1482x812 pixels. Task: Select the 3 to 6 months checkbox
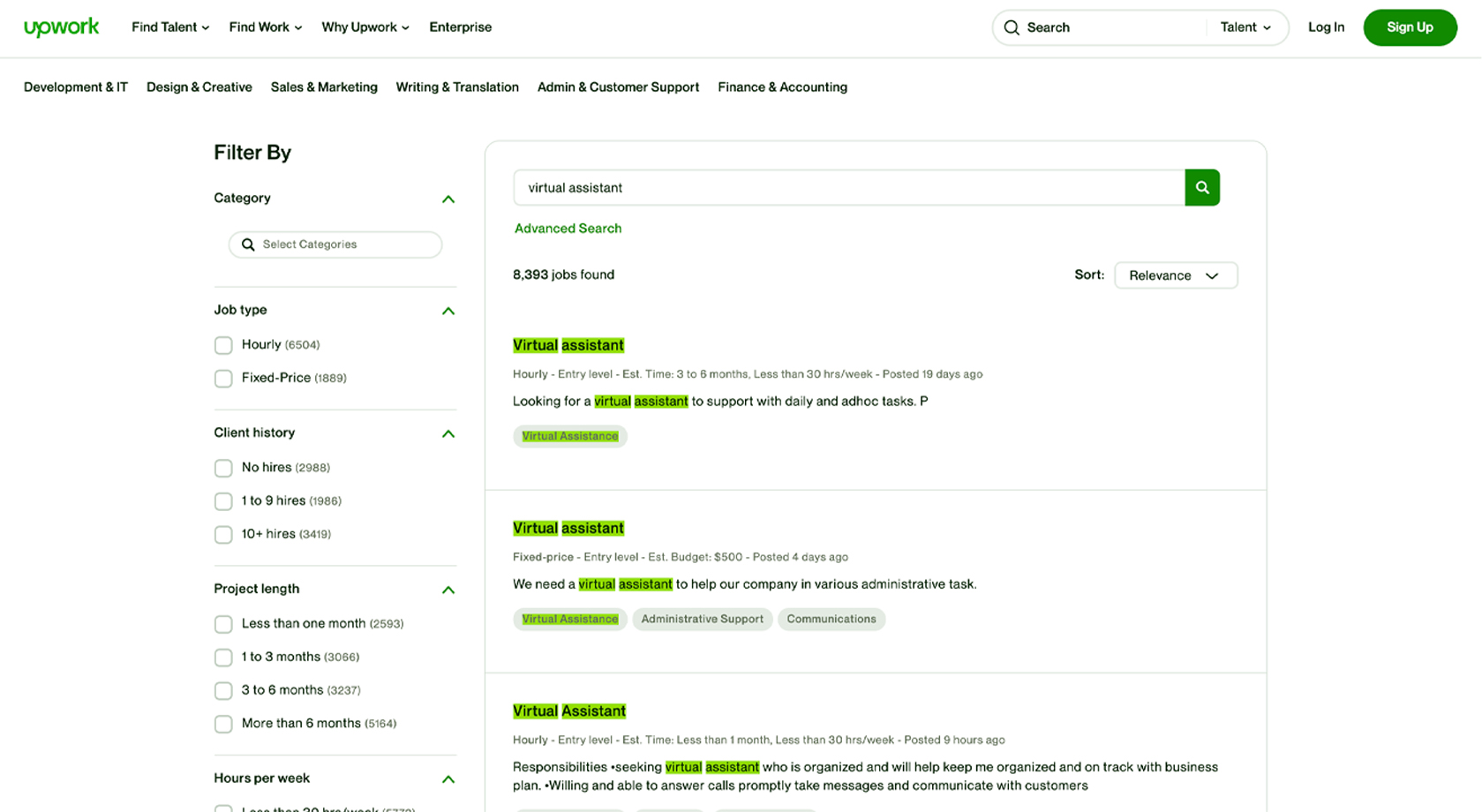tap(223, 691)
